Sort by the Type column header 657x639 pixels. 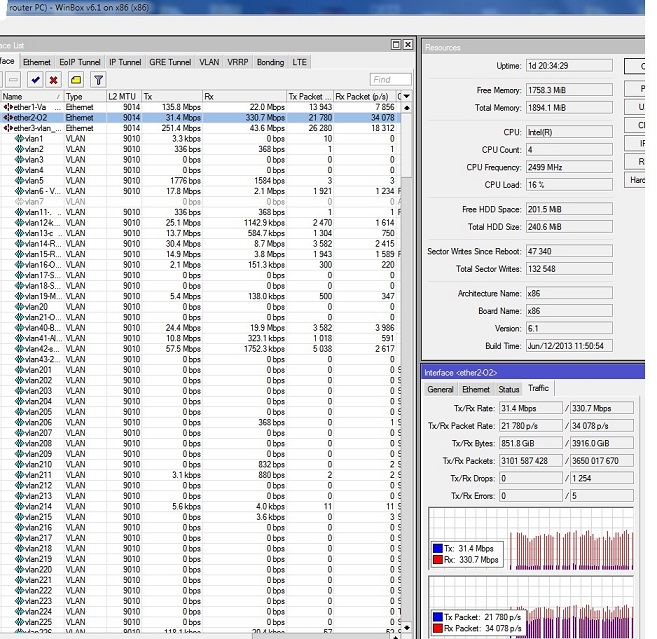85,96
